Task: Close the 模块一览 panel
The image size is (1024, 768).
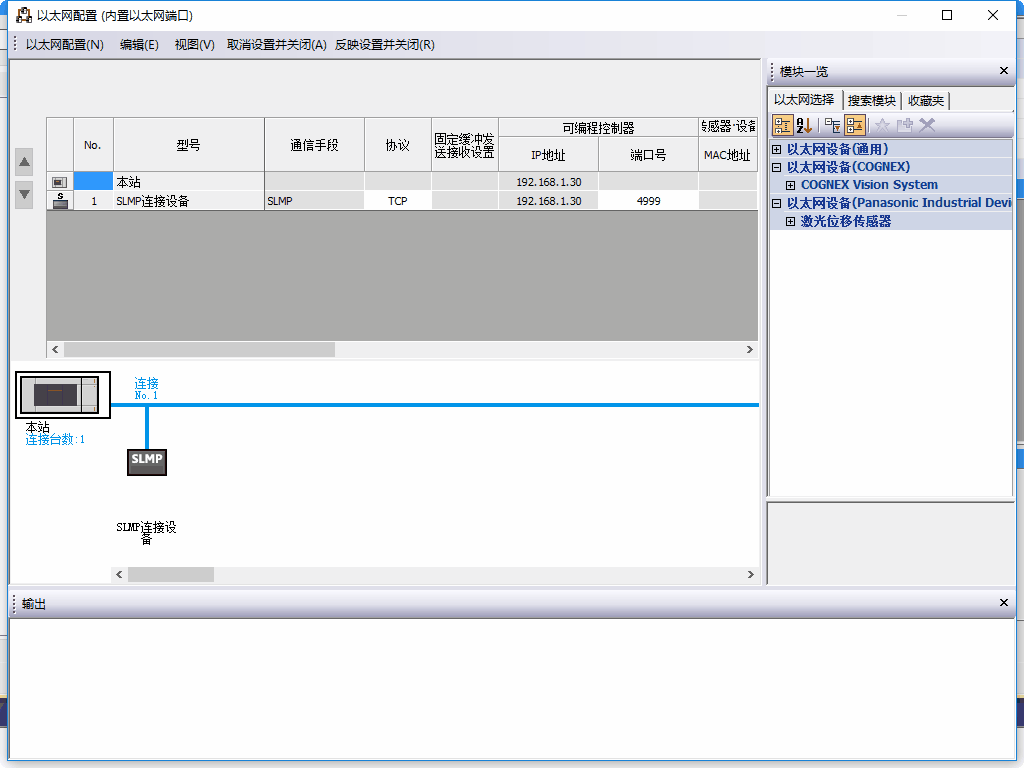Action: click(1004, 71)
